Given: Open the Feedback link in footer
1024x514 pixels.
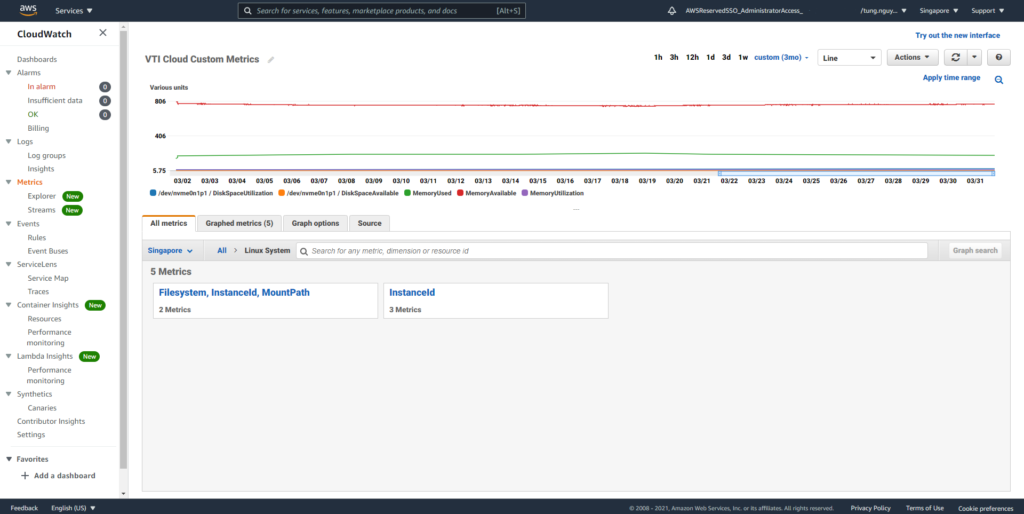Looking at the screenshot, I should point(24,508).
